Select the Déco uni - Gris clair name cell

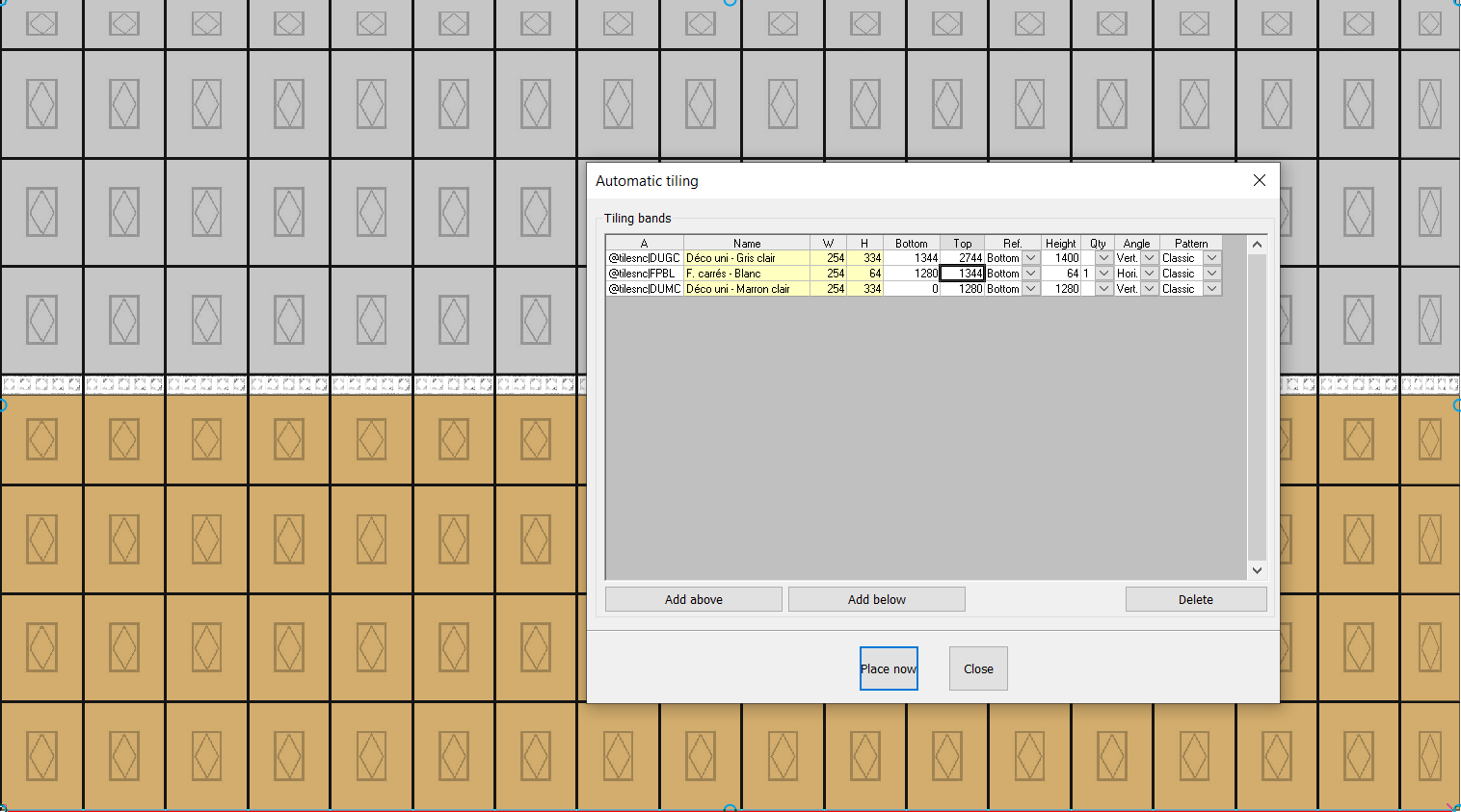tap(746, 258)
